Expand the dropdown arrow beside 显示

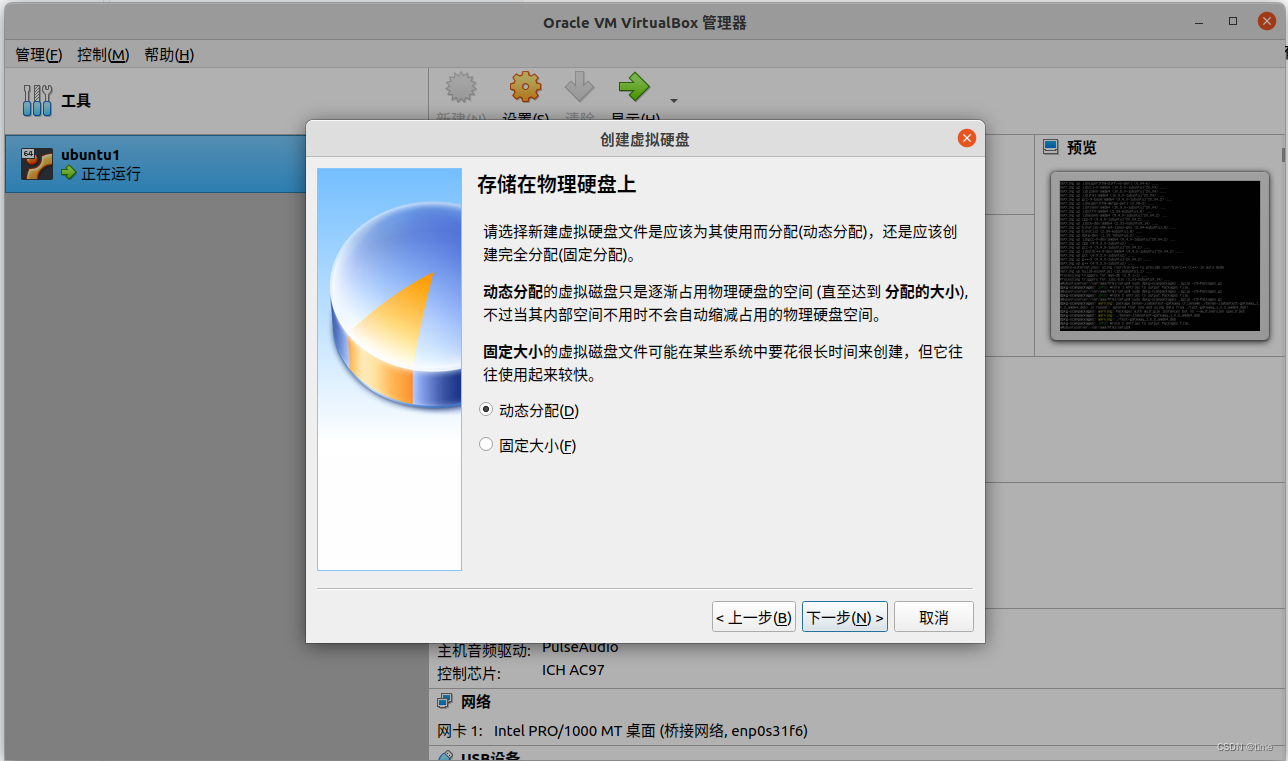click(x=674, y=100)
